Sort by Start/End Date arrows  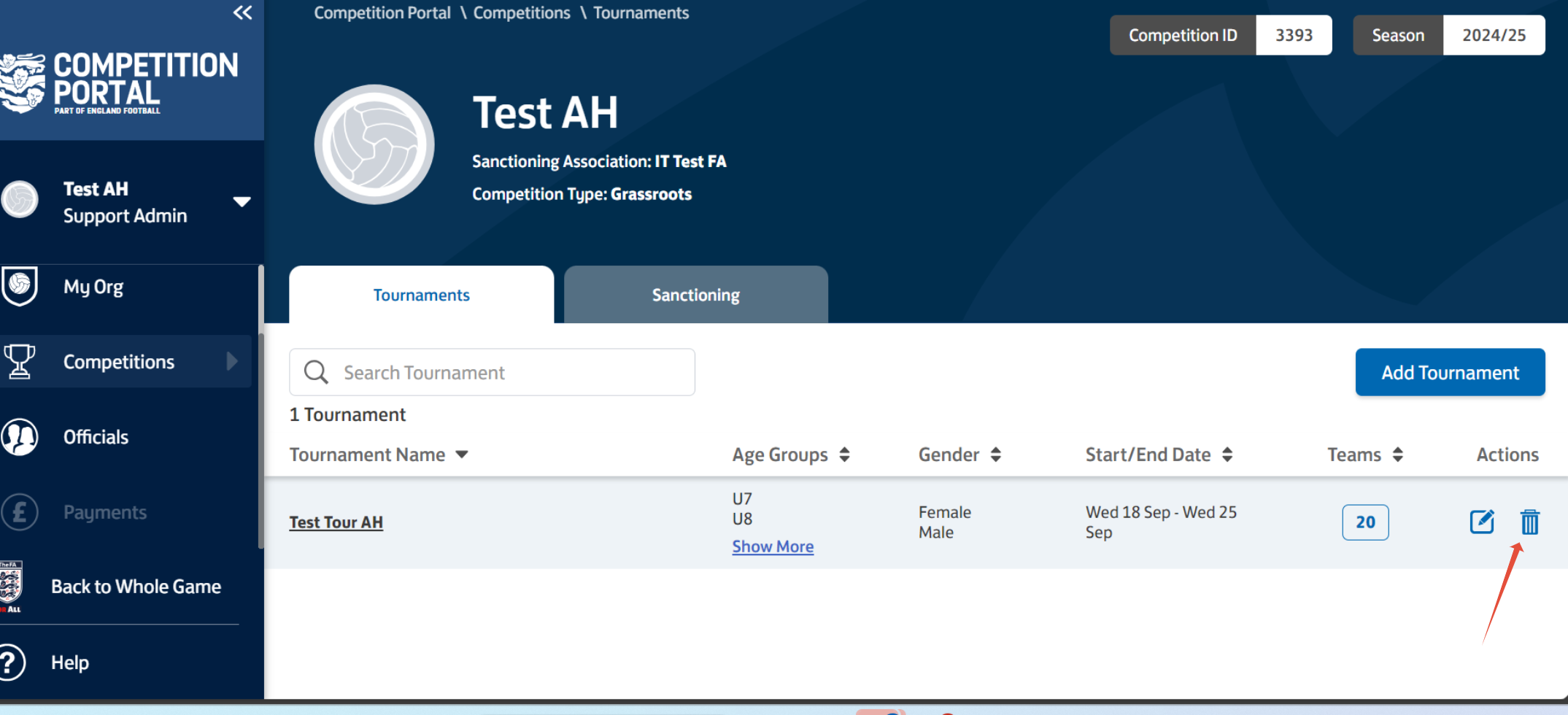[1227, 455]
